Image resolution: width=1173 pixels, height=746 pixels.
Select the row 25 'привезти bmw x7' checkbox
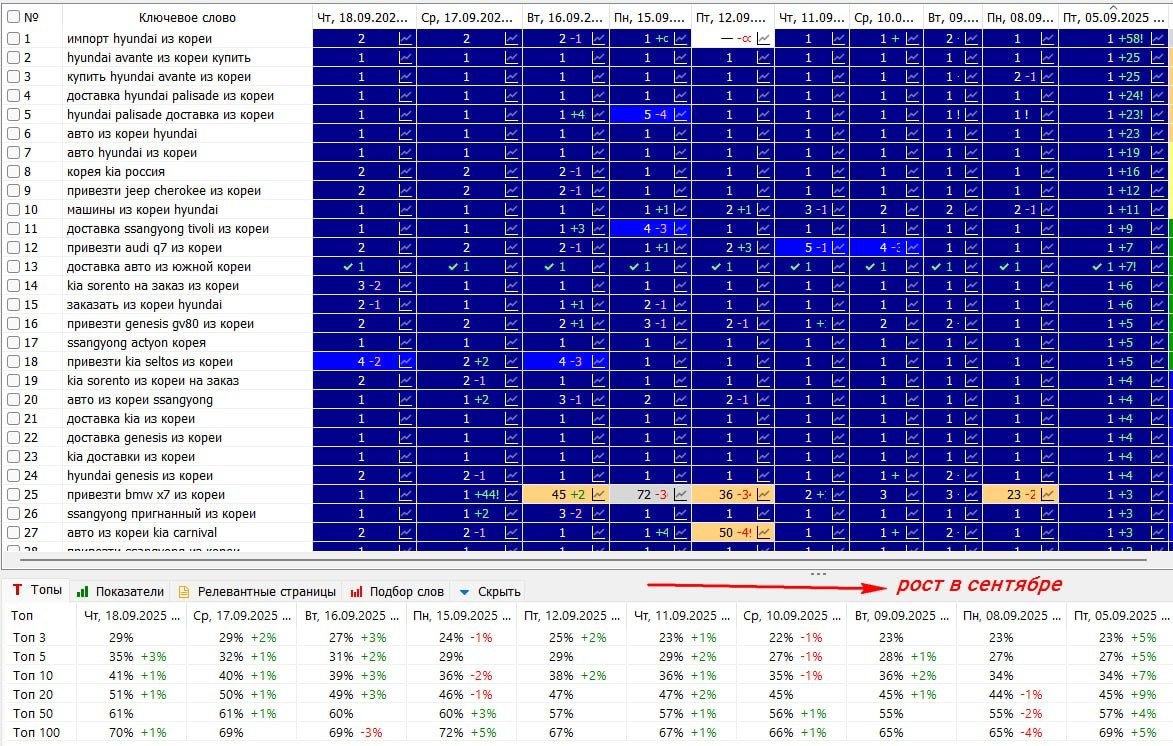point(13,495)
